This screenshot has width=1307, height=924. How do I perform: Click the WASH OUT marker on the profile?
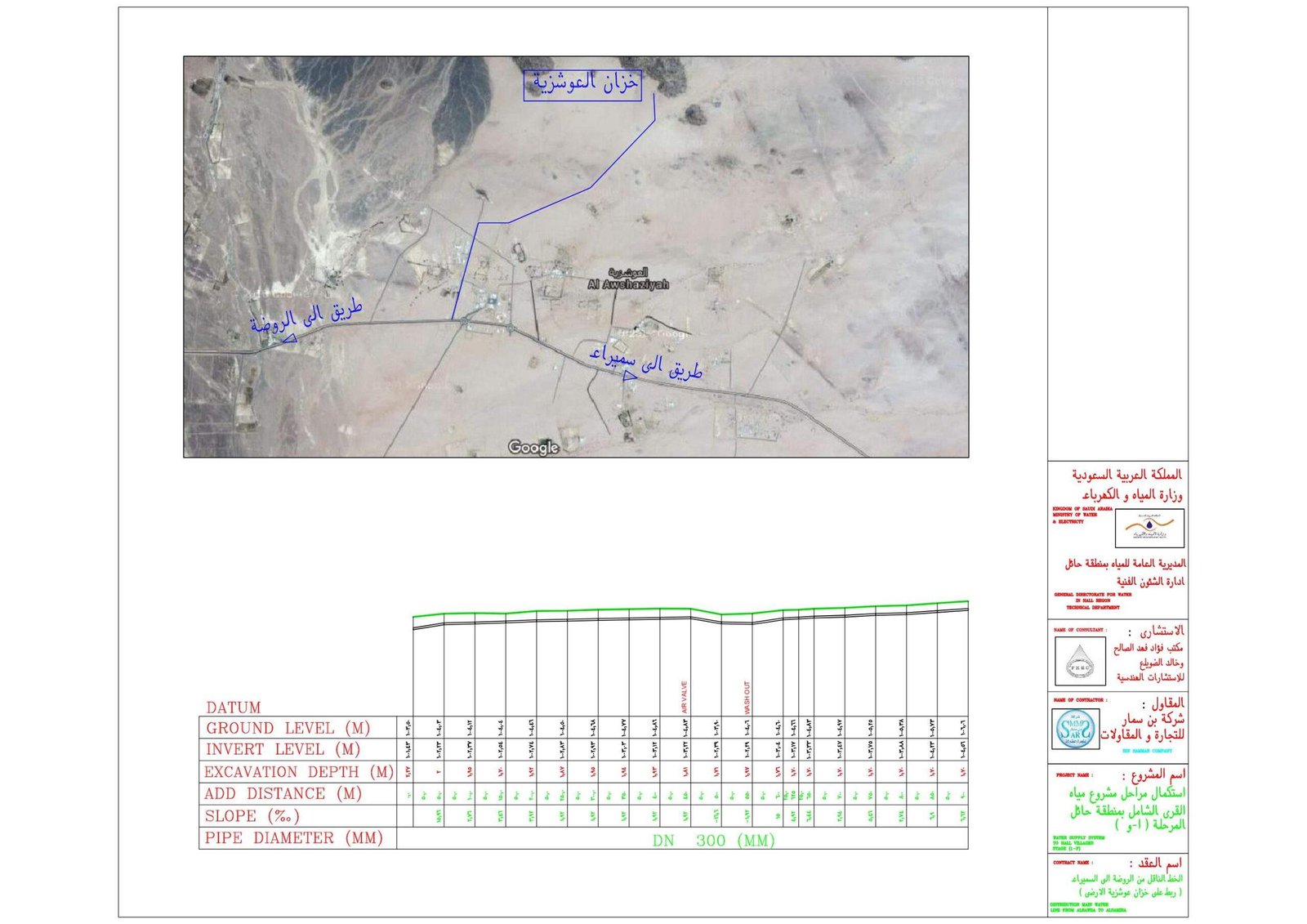click(x=747, y=698)
